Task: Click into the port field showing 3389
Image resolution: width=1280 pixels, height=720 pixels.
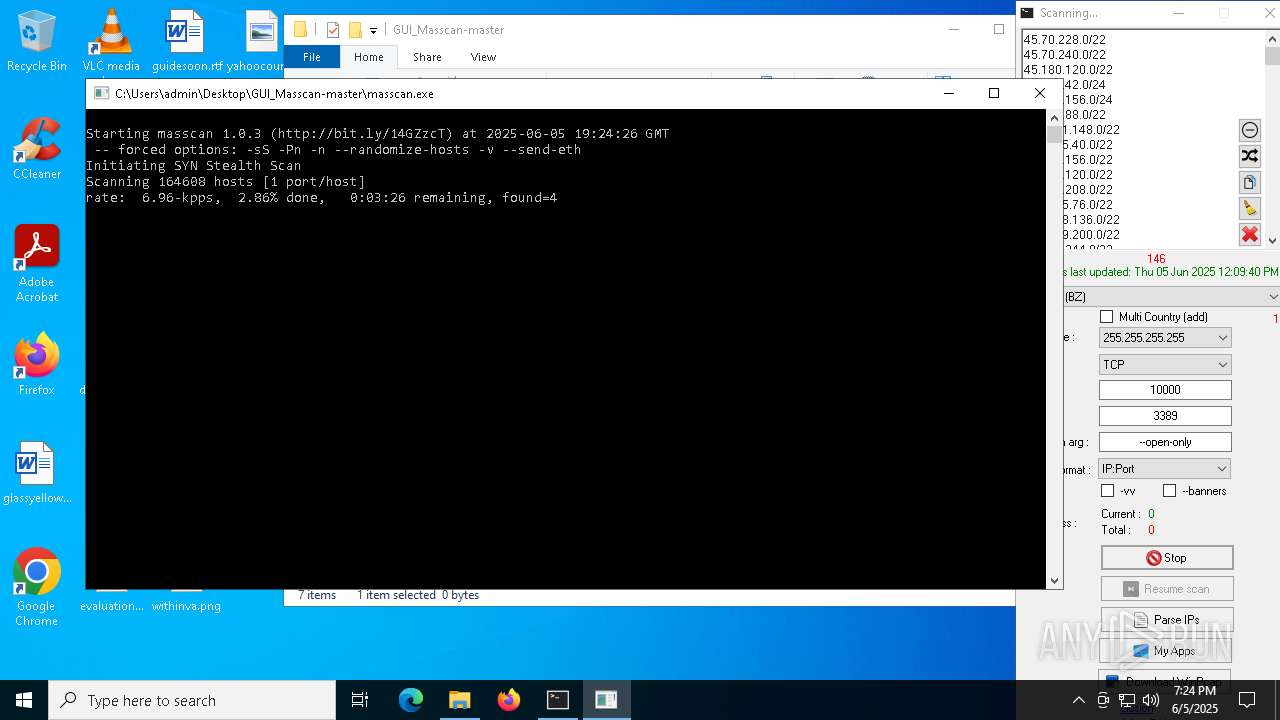Action: [1165, 416]
